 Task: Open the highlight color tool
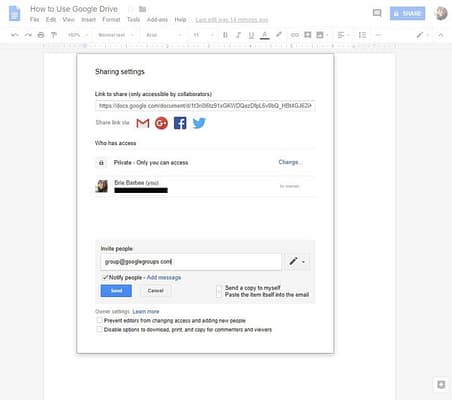(x=279, y=35)
